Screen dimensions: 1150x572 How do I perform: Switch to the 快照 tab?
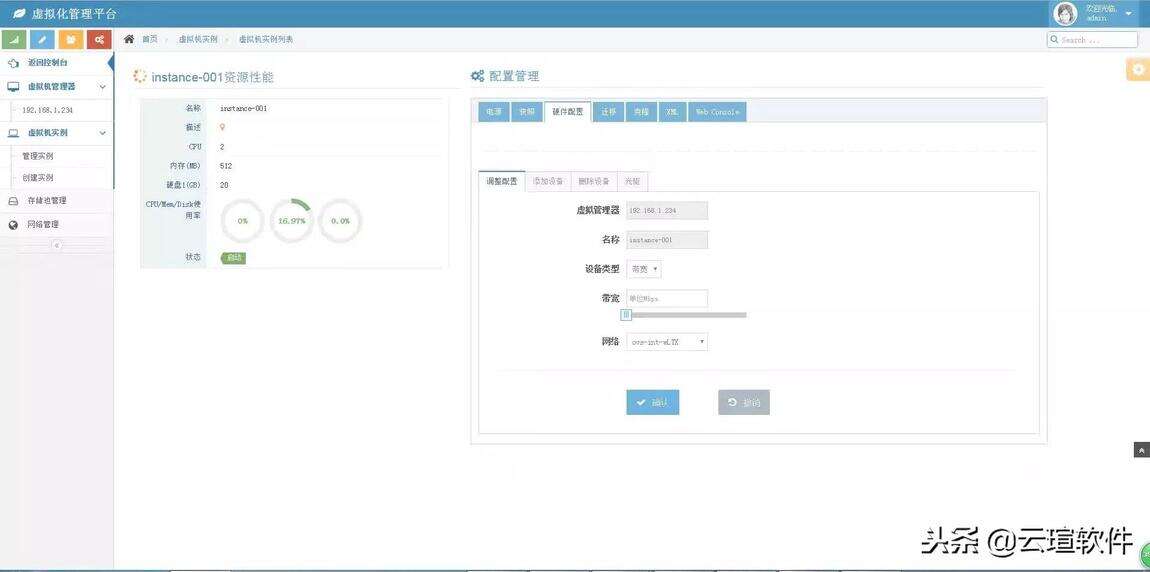527,111
